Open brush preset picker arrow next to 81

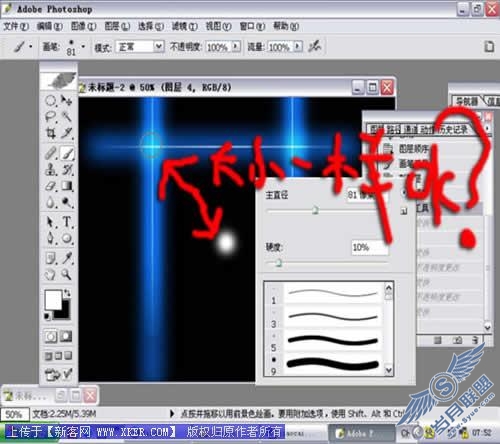tap(83, 46)
